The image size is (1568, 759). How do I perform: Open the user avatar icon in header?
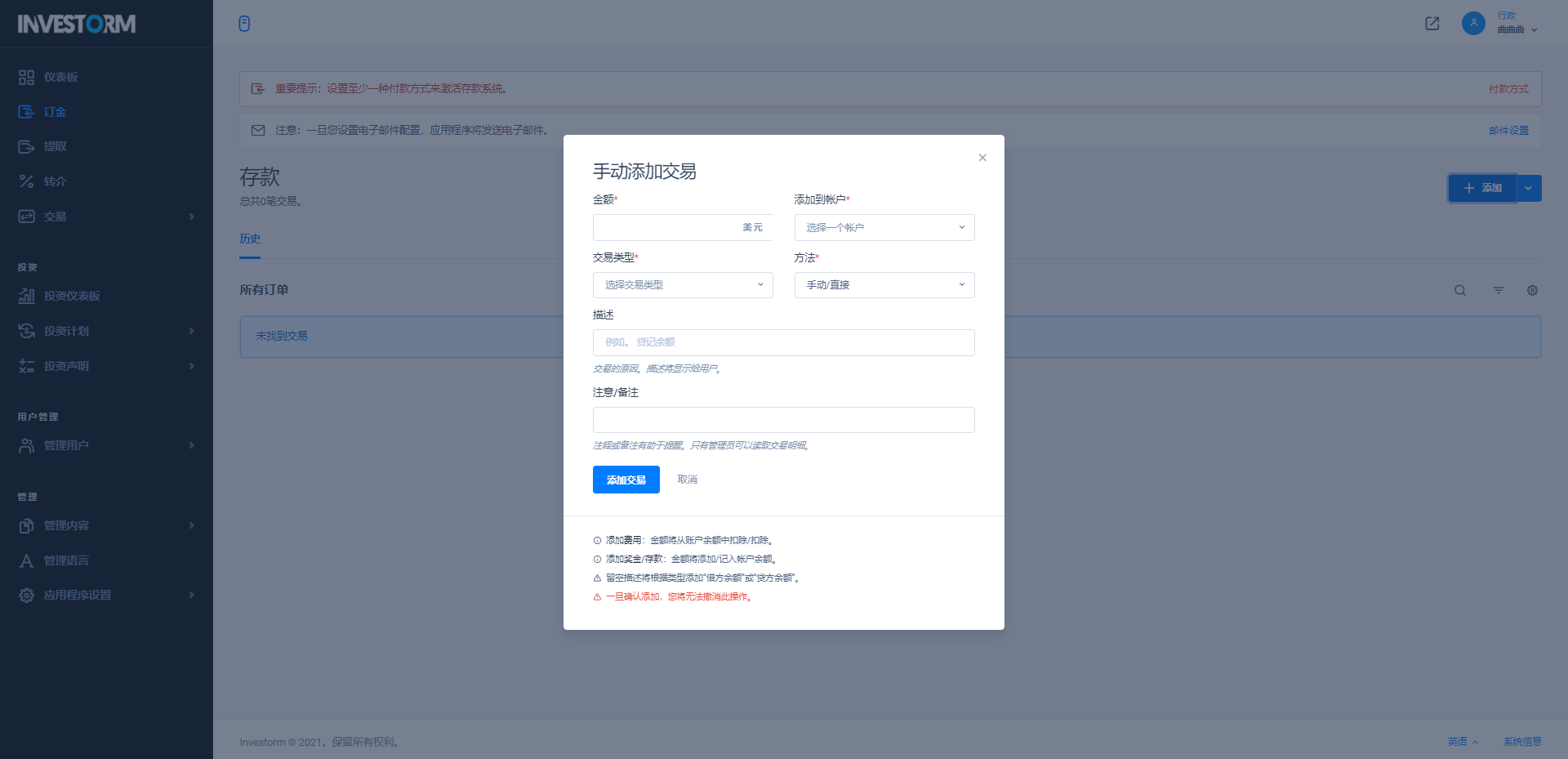click(x=1473, y=23)
